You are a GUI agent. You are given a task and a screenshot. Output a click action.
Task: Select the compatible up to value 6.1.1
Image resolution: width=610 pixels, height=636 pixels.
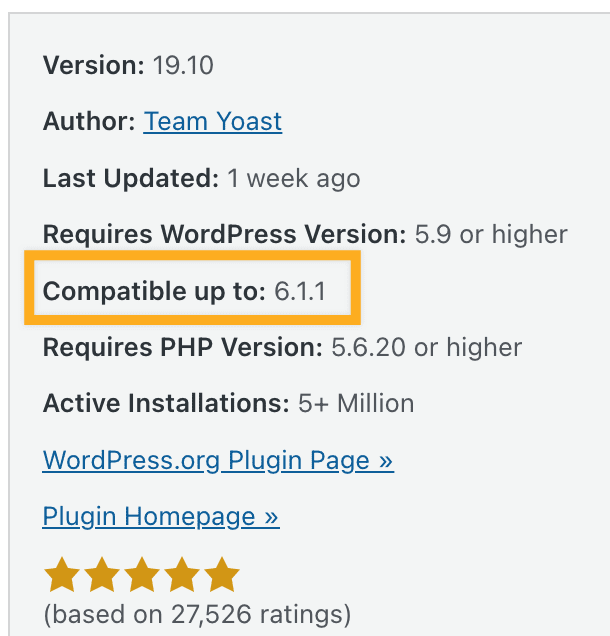(x=300, y=291)
